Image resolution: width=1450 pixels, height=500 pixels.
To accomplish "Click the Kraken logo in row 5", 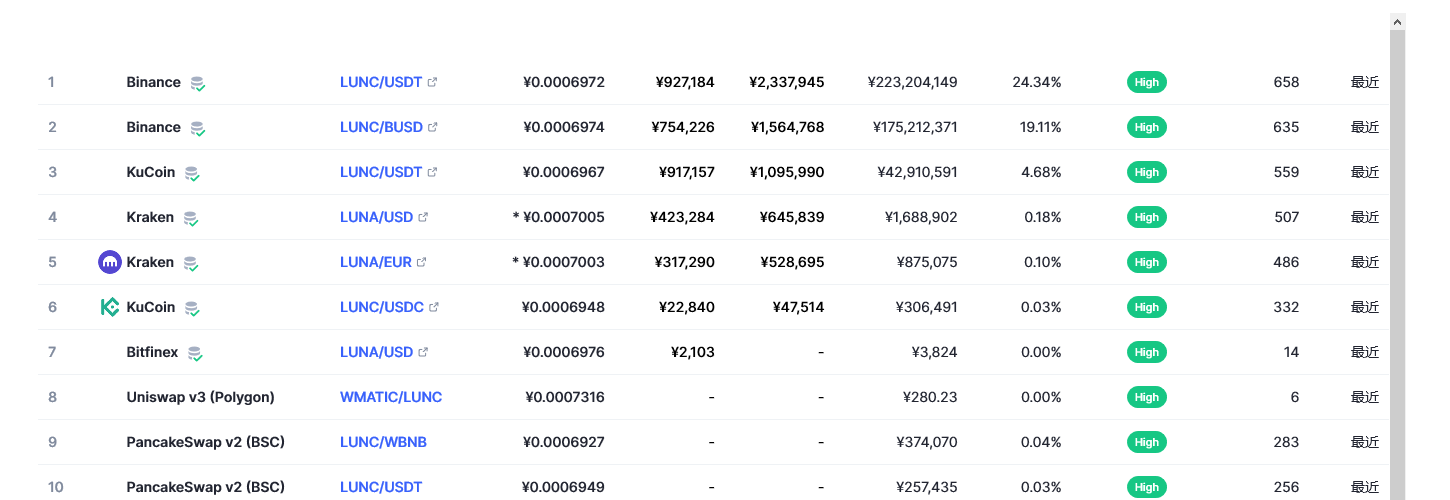I will tap(110, 262).
